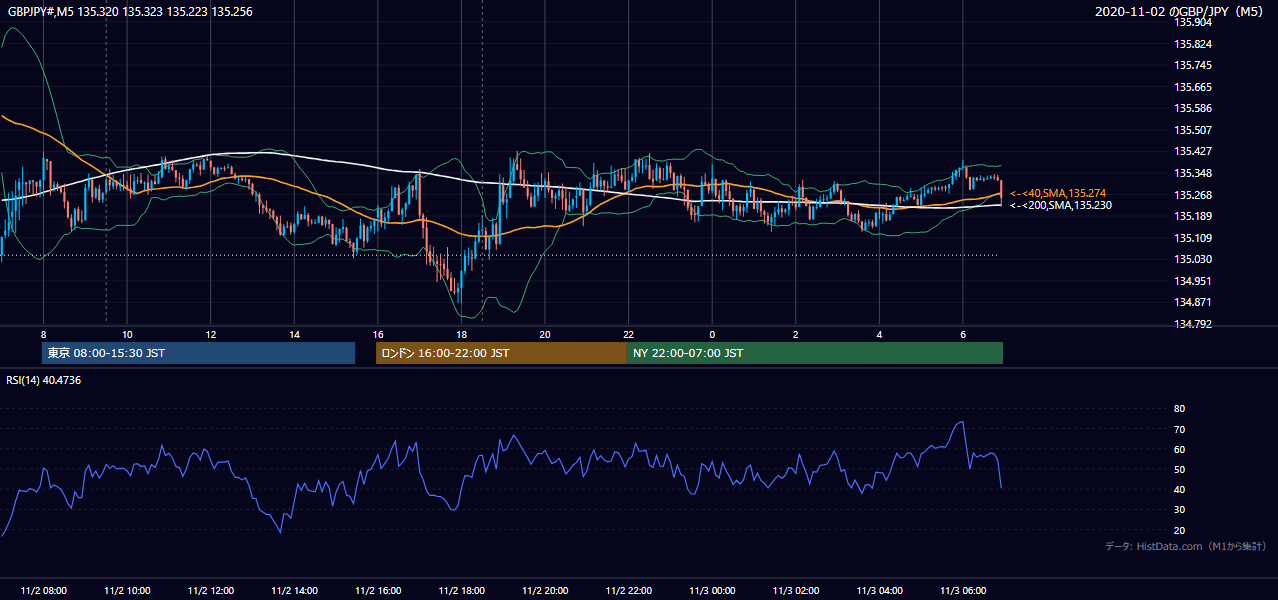Image resolution: width=1278 pixels, height=600 pixels.
Task: Select the 2020-11-02 GBP/JPY (M5) heading
Action: (1180, 12)
